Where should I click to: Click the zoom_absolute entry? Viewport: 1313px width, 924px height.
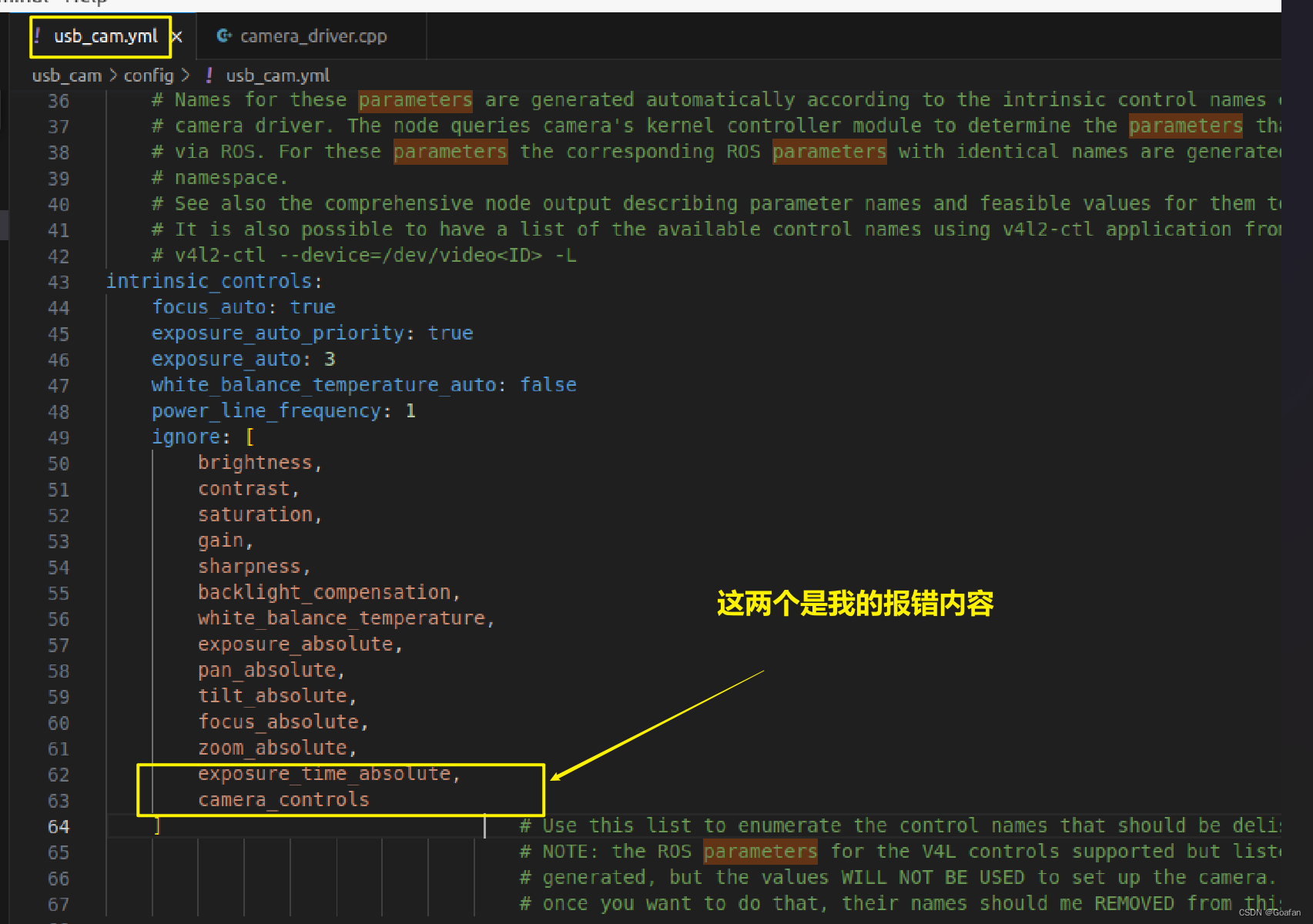point(272,748)
